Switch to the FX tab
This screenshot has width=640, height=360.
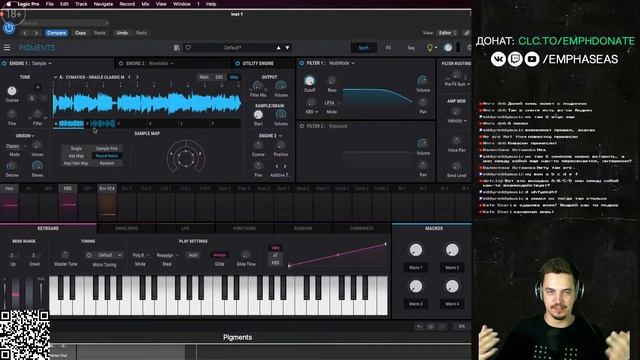click(x=388, y=48)
